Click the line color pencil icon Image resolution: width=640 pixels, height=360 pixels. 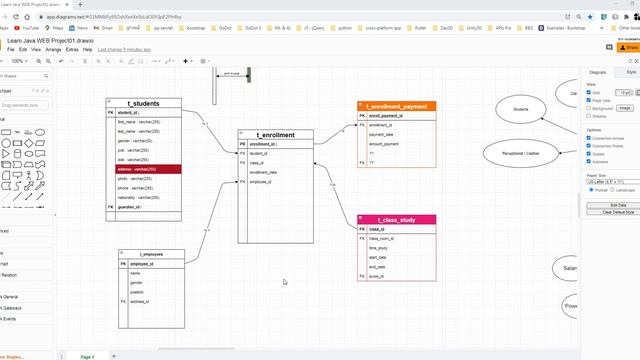(x=131, y=61)
